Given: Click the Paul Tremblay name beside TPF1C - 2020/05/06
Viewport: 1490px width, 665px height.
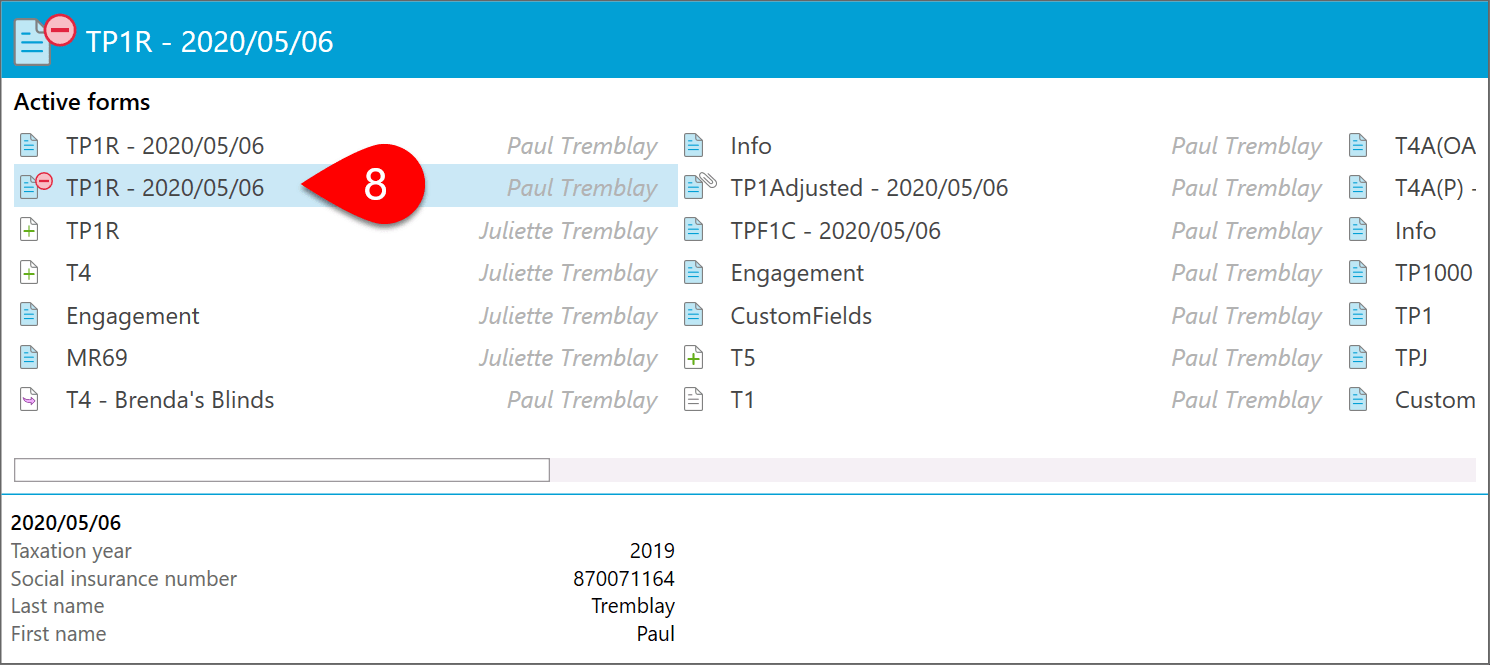Looking at the screenshot, I should [1247, 230].
